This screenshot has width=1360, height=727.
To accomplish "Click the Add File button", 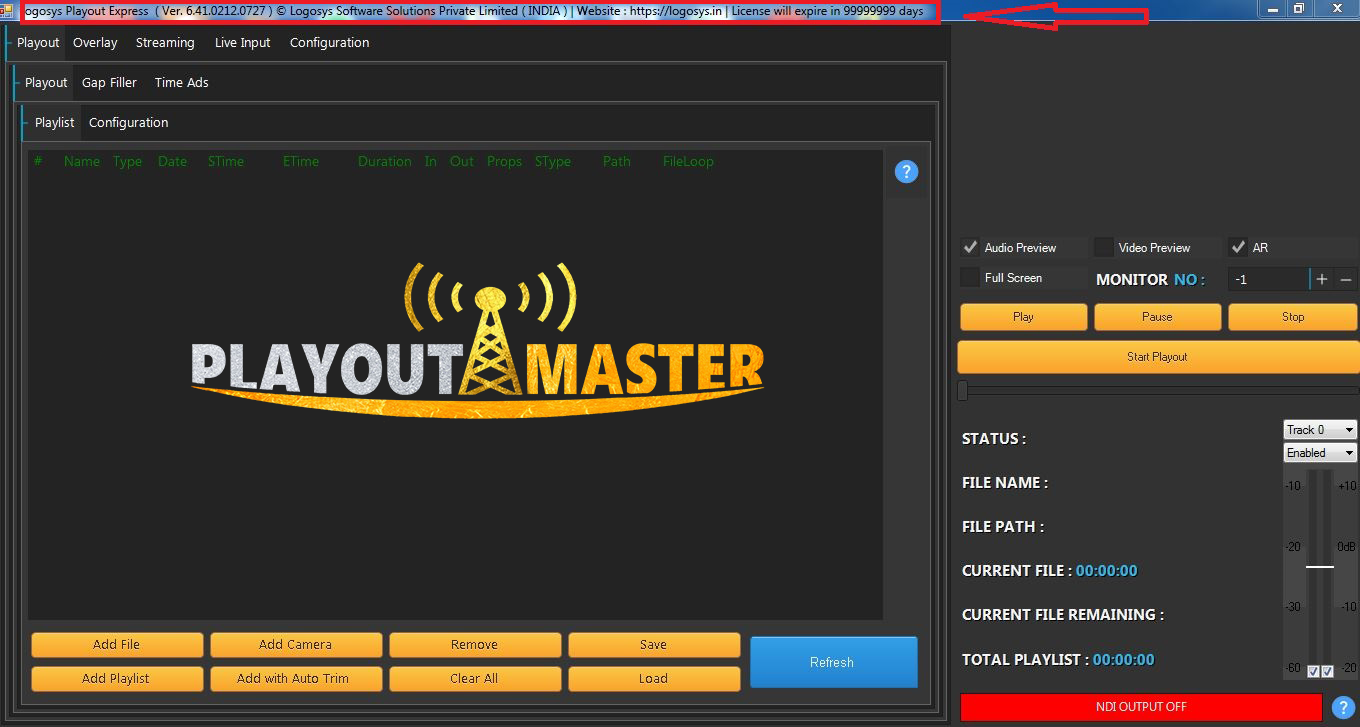I will (x=117, y=645).
